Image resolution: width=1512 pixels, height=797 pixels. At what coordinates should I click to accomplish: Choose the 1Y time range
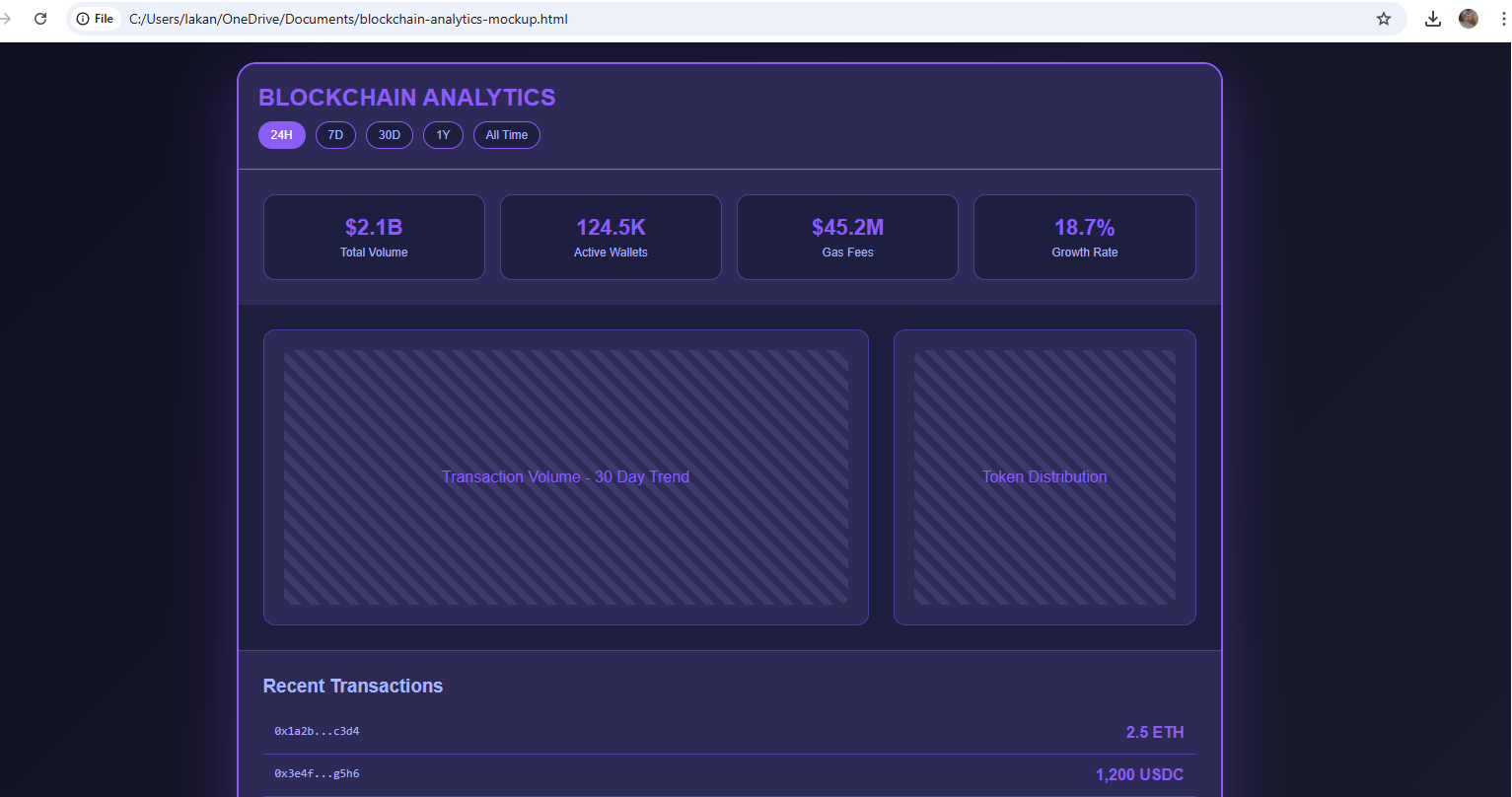(443, 135)
